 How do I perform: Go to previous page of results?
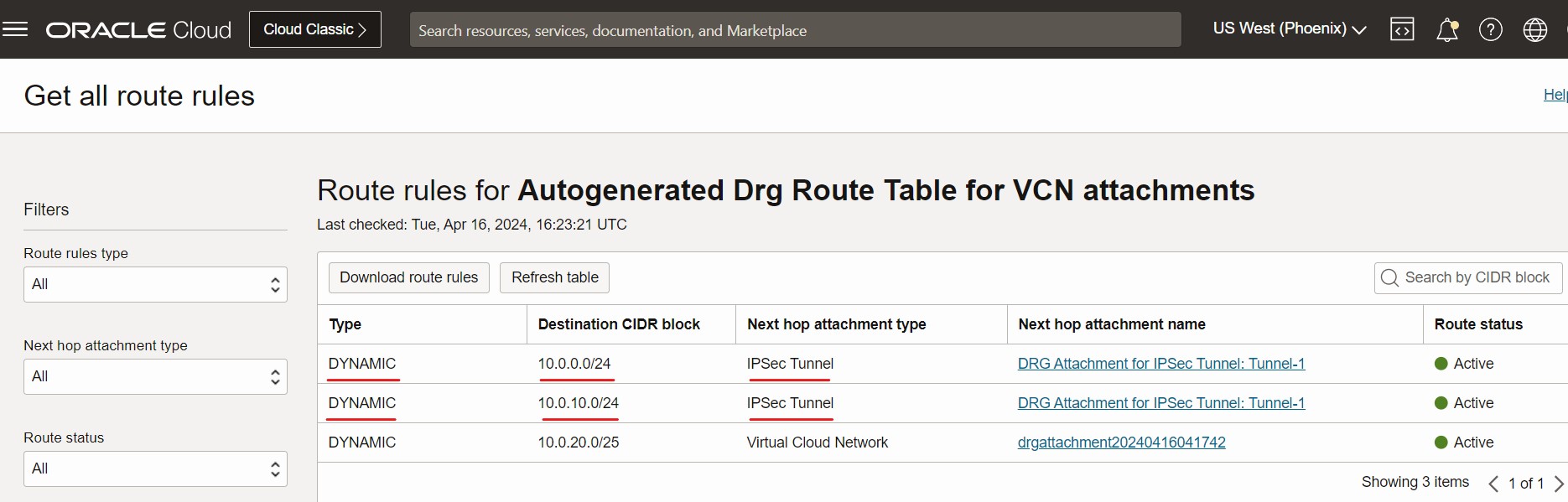(1493, 484)
